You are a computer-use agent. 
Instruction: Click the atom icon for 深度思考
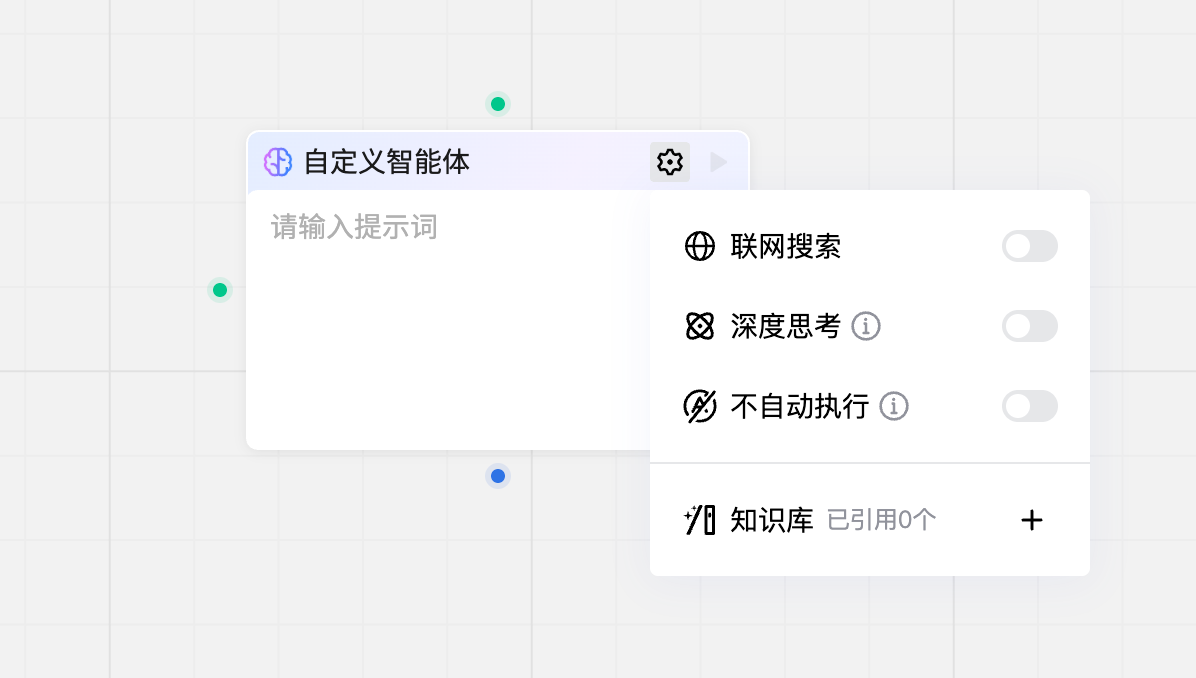(x=699, y=326)
